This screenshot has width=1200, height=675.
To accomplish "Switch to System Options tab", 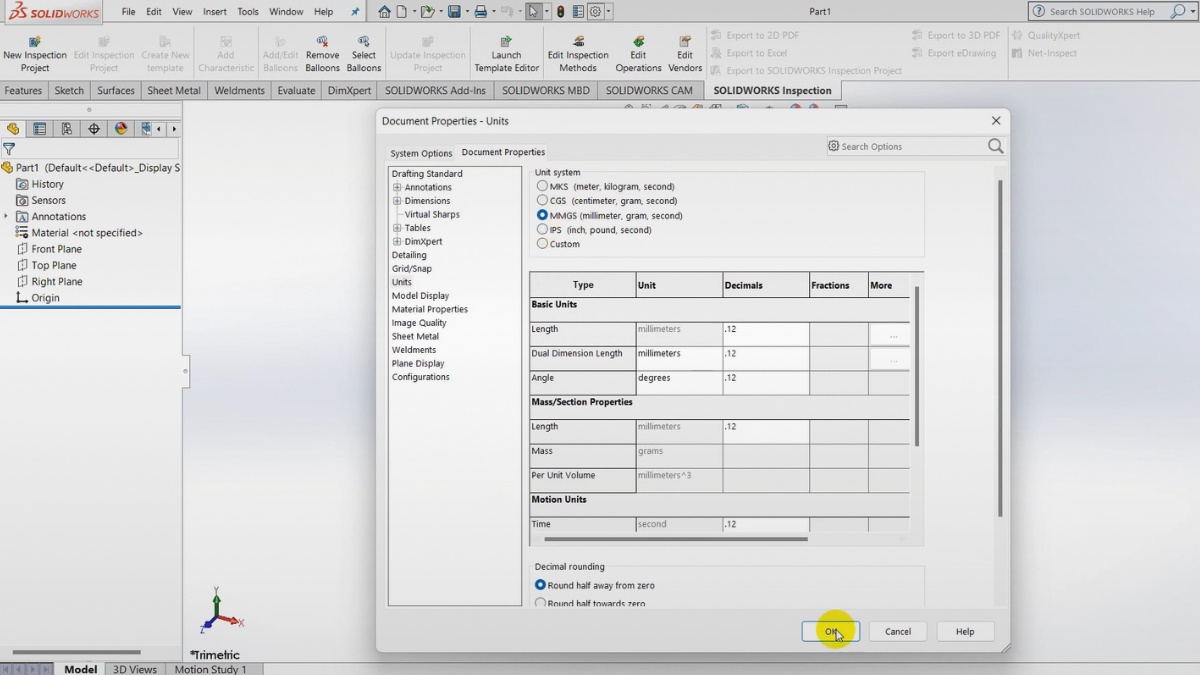I will 421,153.
